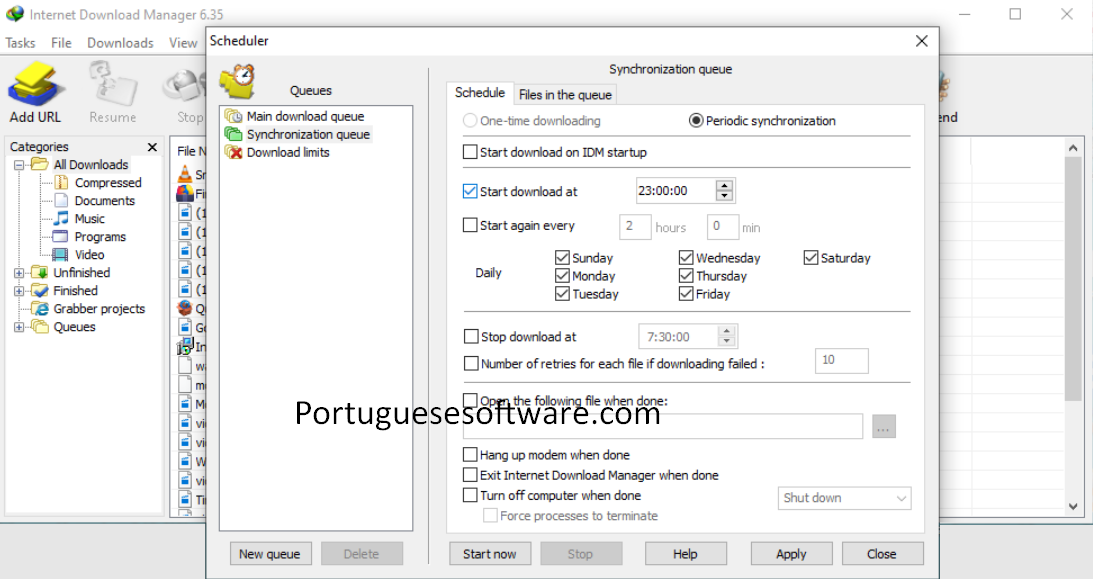1093x579 pixels.
Task: Click the Apply button
Action: tap(791, 553)
